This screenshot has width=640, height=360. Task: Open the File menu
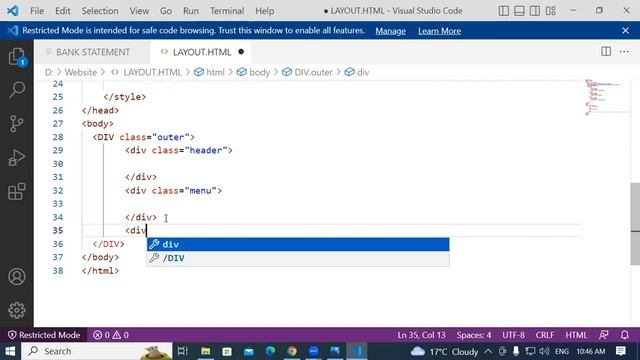click(37, 11)
